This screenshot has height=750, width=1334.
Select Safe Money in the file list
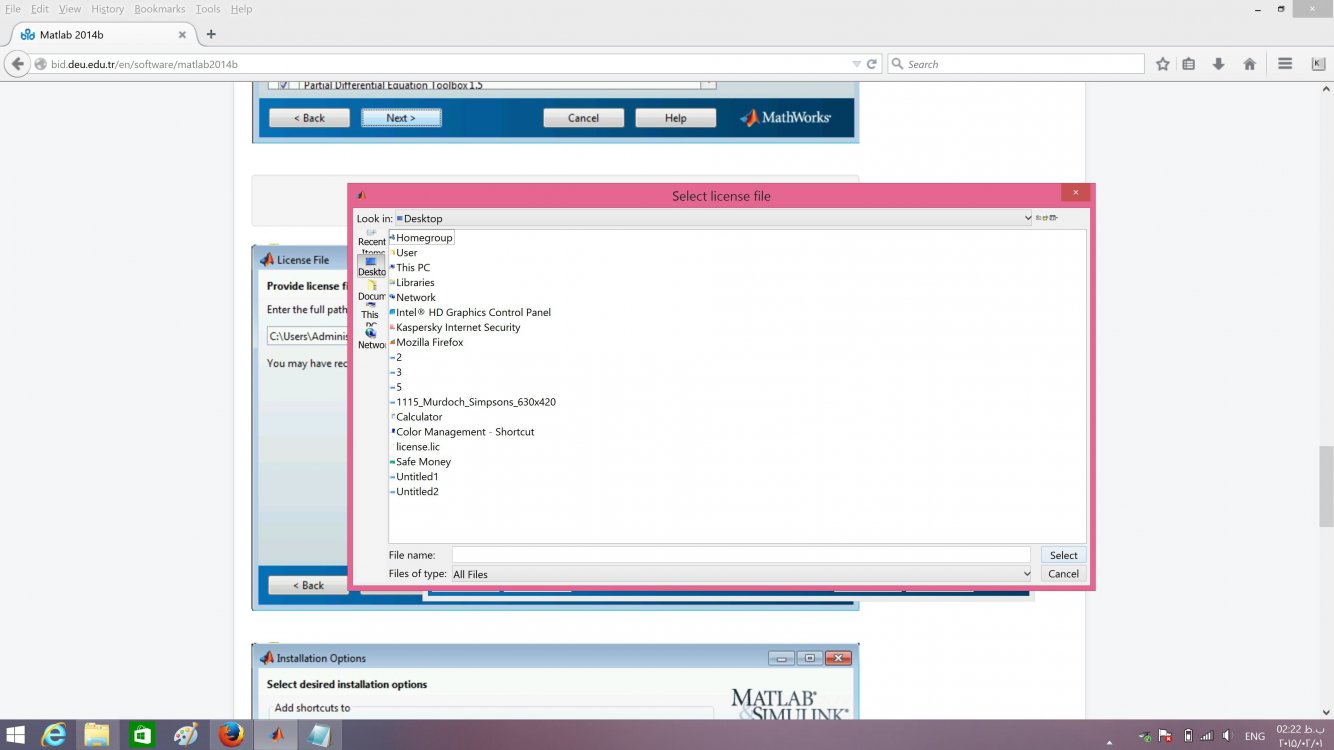421,462
